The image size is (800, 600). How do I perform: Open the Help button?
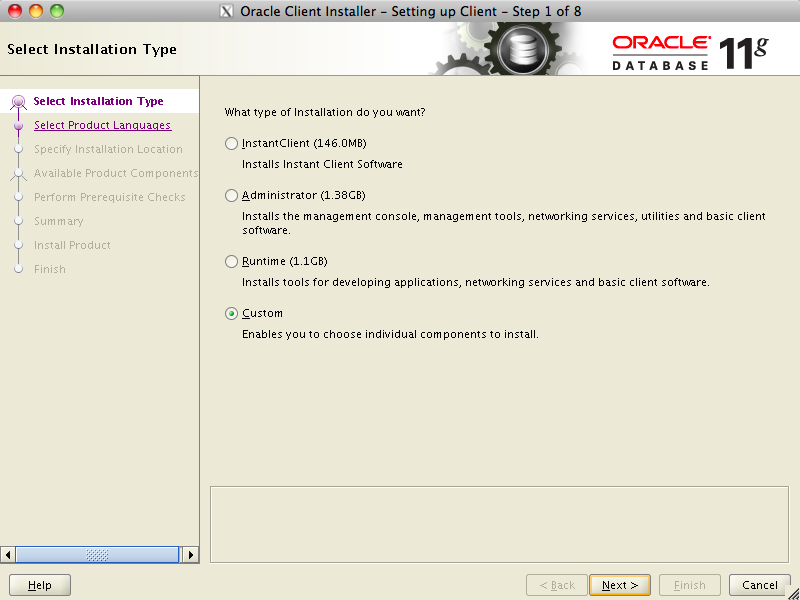click(x=40, y=585)
